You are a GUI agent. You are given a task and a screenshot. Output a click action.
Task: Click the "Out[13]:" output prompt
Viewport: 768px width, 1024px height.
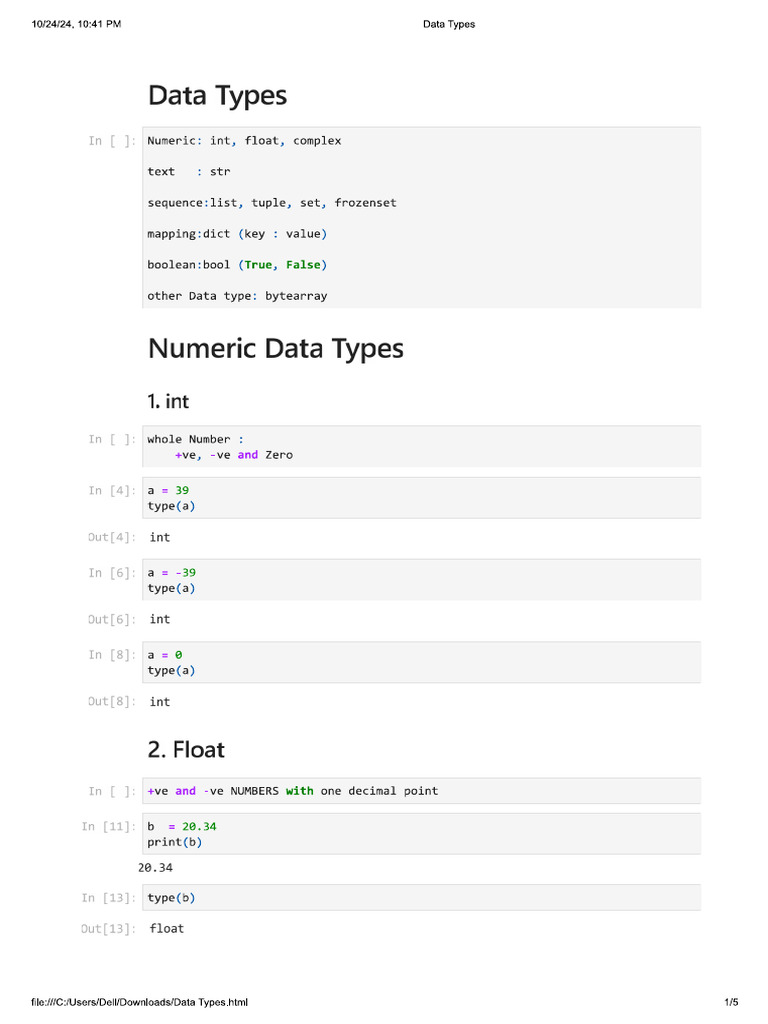click(x=108, y=929)
